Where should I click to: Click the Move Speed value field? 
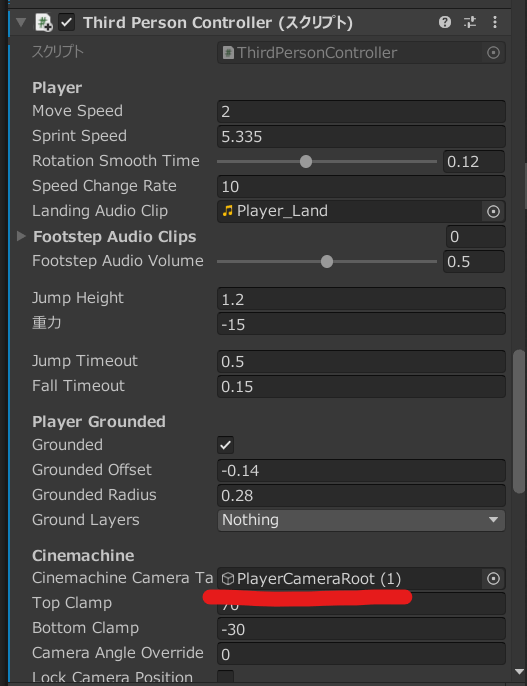pos(361,112)
